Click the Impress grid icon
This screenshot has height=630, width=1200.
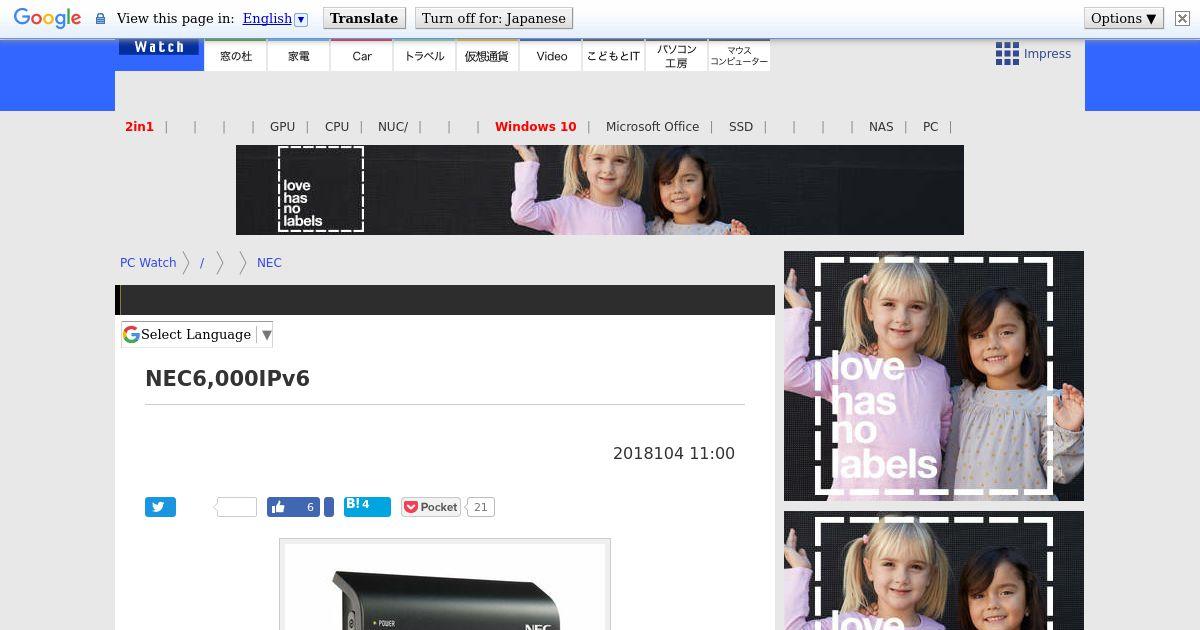[1007, 54]
